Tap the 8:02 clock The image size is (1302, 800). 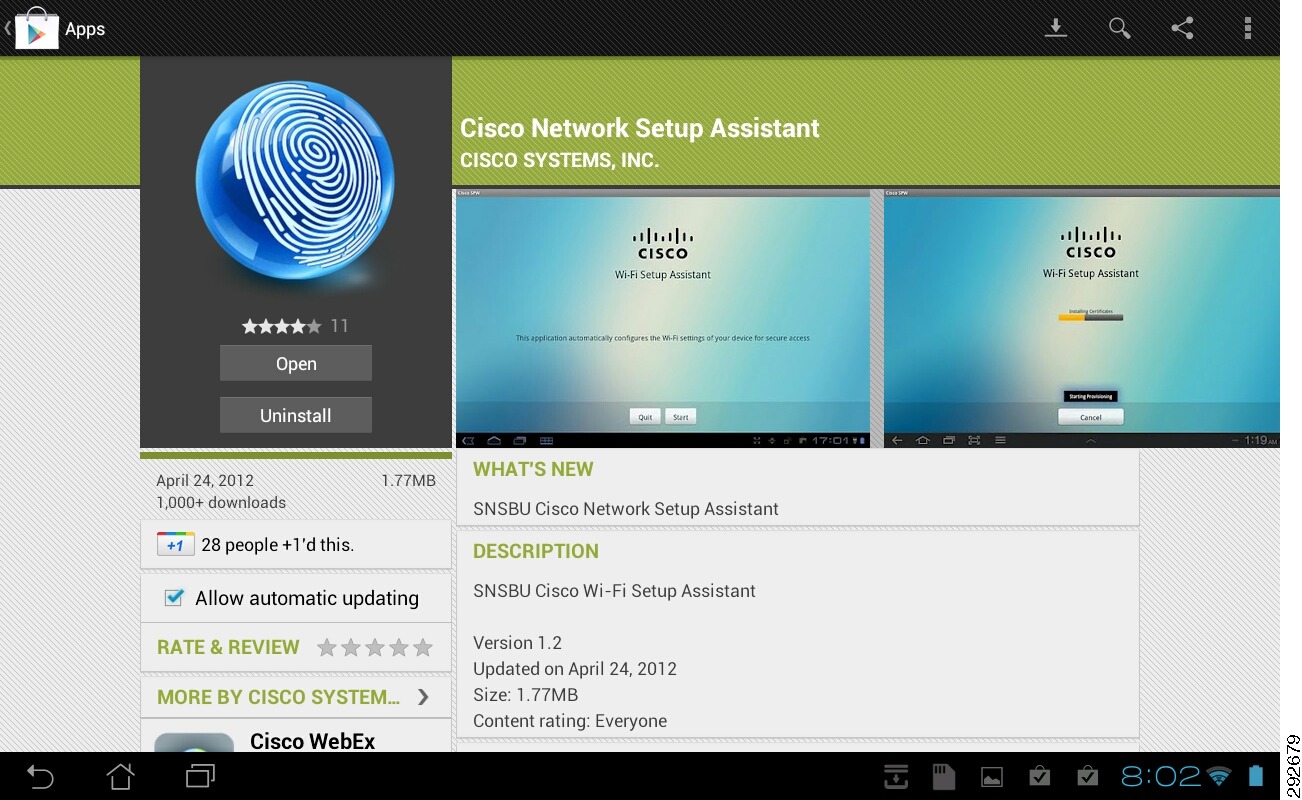point(1160,776)
